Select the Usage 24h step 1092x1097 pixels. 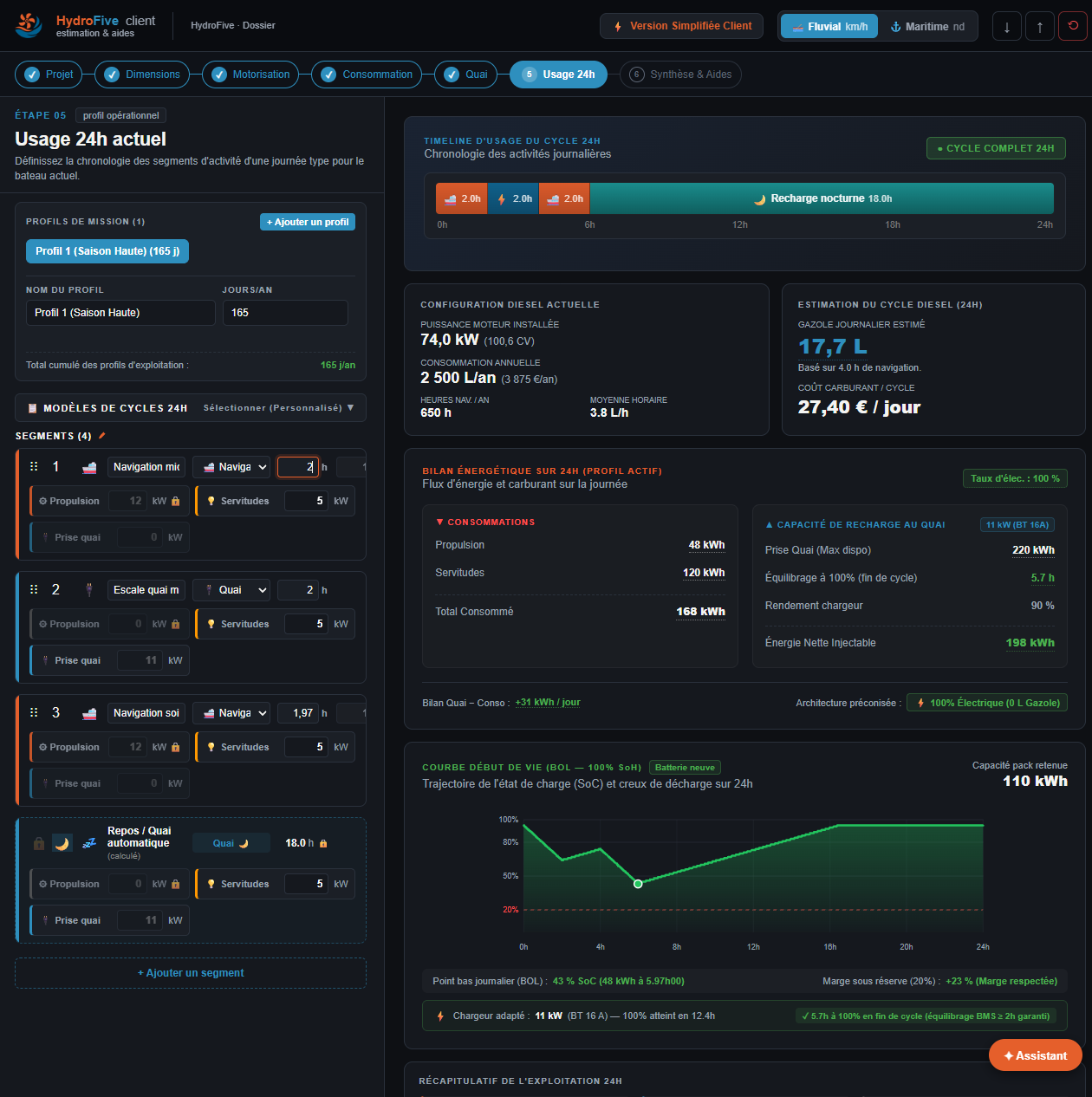558,75
